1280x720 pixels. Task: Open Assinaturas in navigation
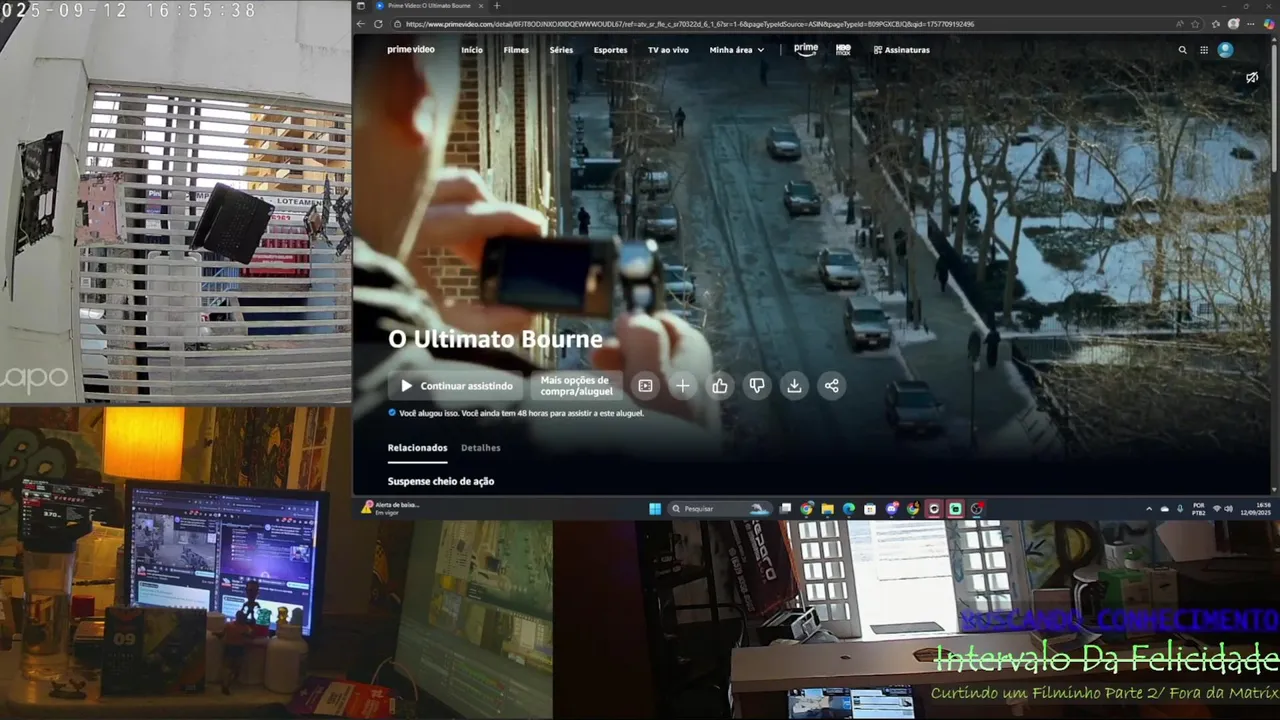point(901,50)
